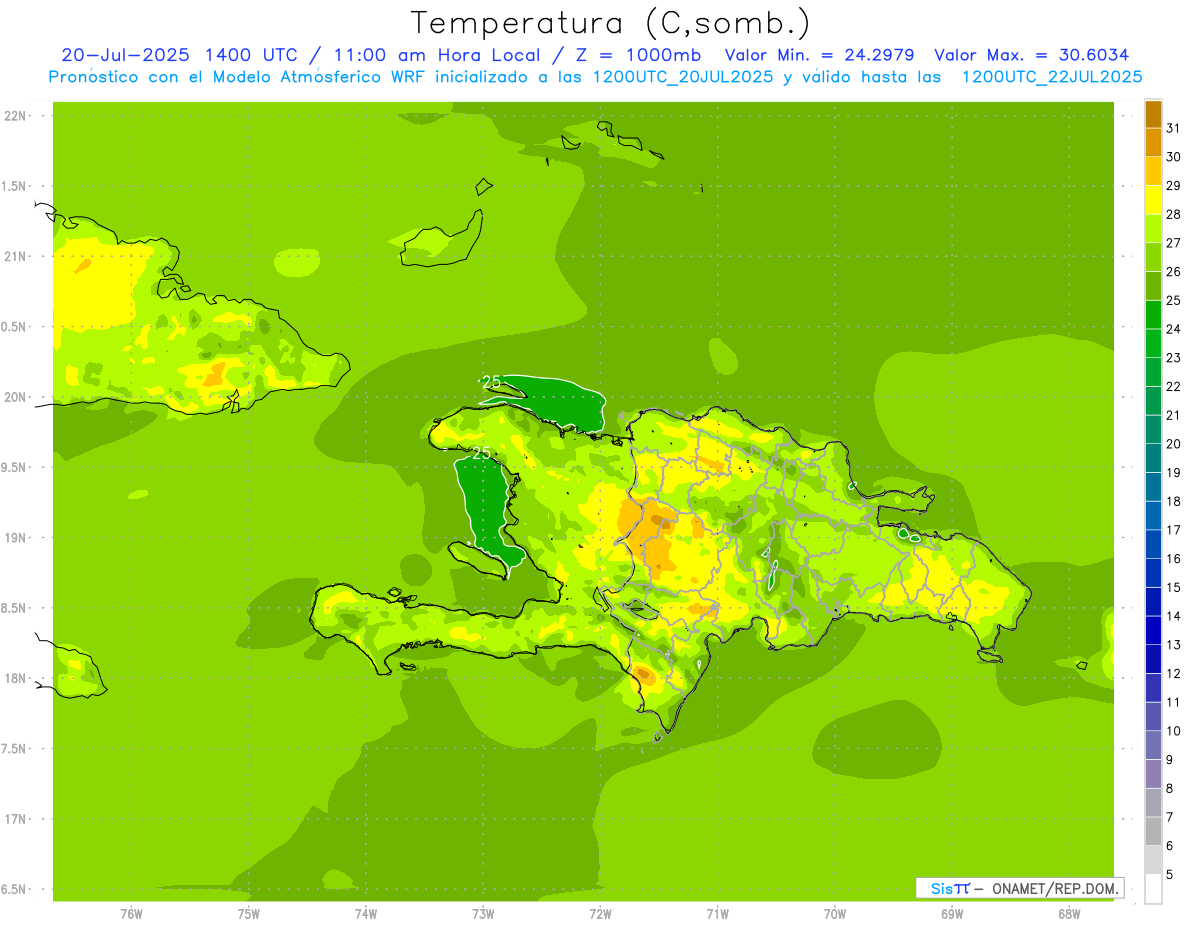Viewport: 1200px width, 927px height.
Task: Click the blue color bar segment between 15 and 16
Action: (1153, 573)
